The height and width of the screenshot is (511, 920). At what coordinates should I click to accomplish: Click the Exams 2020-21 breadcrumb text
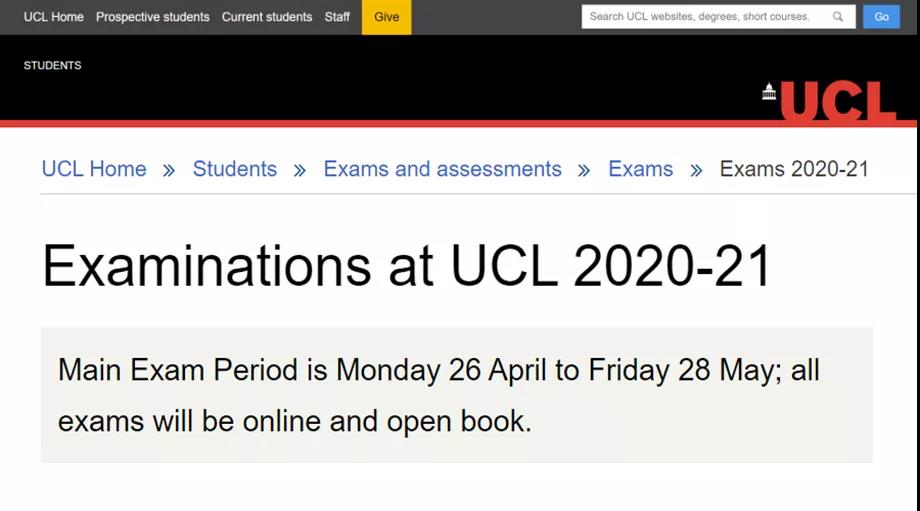(x=794, y=169)
